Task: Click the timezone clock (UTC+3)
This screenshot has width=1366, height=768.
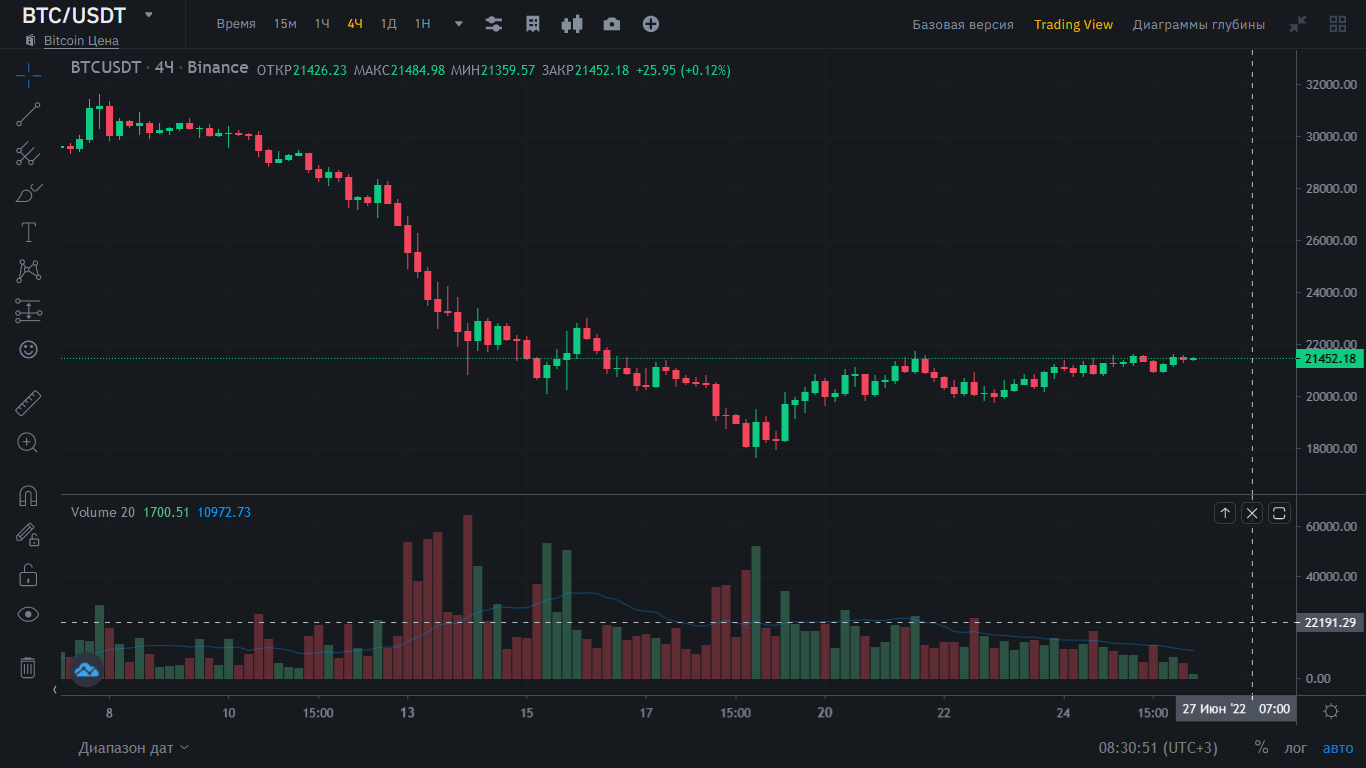Action: coord(1158,748)
